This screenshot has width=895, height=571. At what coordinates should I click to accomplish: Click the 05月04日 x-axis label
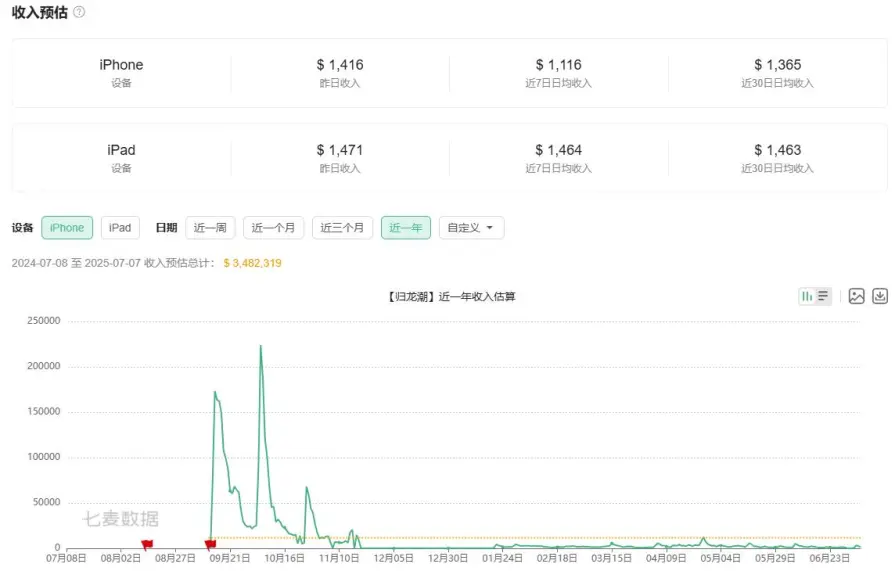pos(720,558)
